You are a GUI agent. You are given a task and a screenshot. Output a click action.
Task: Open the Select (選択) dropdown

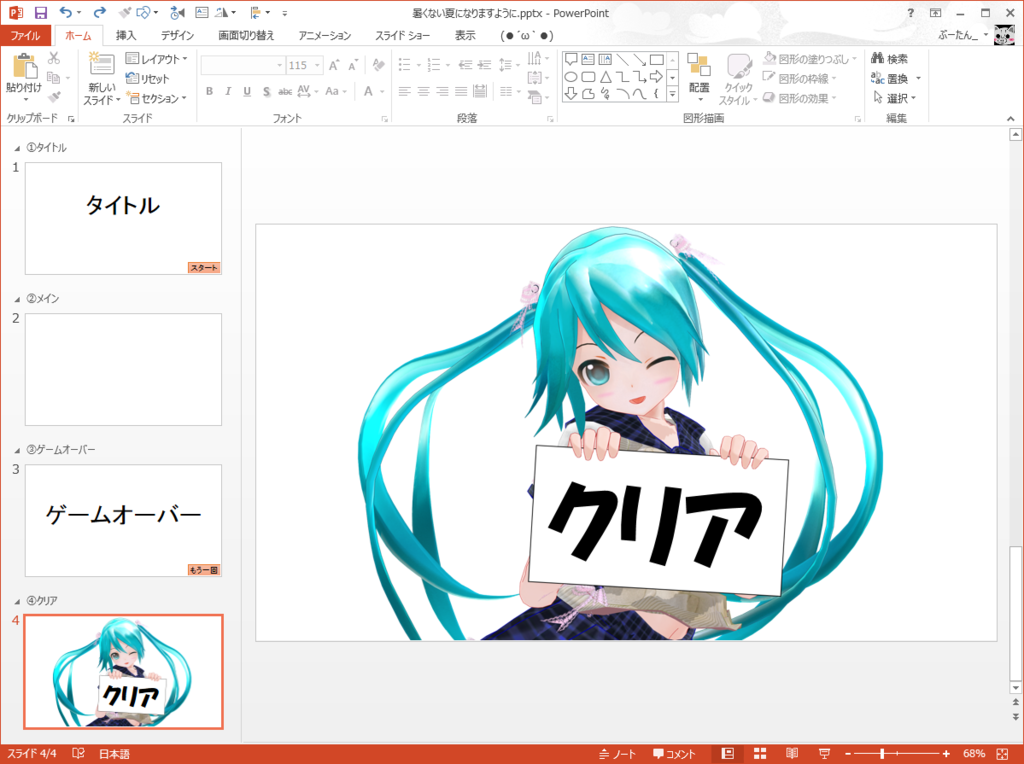tap(895, 98)
